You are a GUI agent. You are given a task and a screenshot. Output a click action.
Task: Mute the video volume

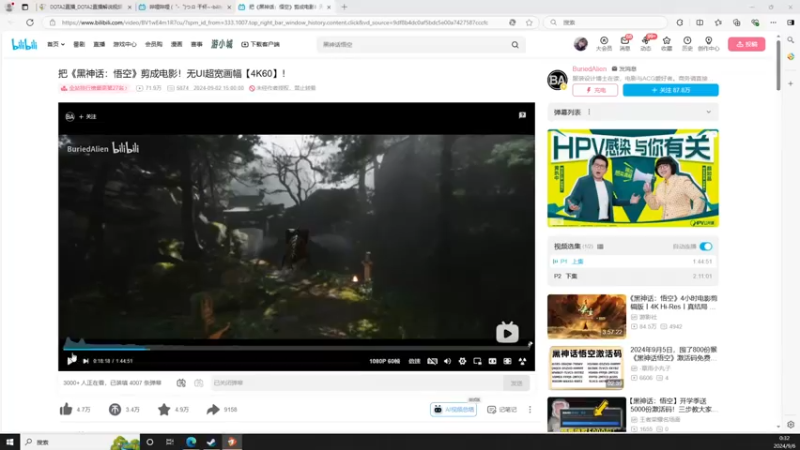point(447,361)
